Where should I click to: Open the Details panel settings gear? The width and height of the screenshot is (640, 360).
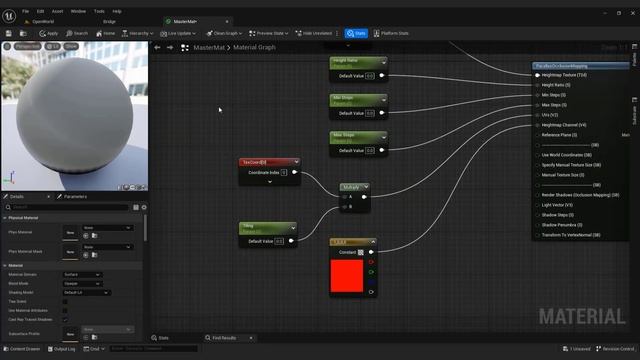(144, 207)
